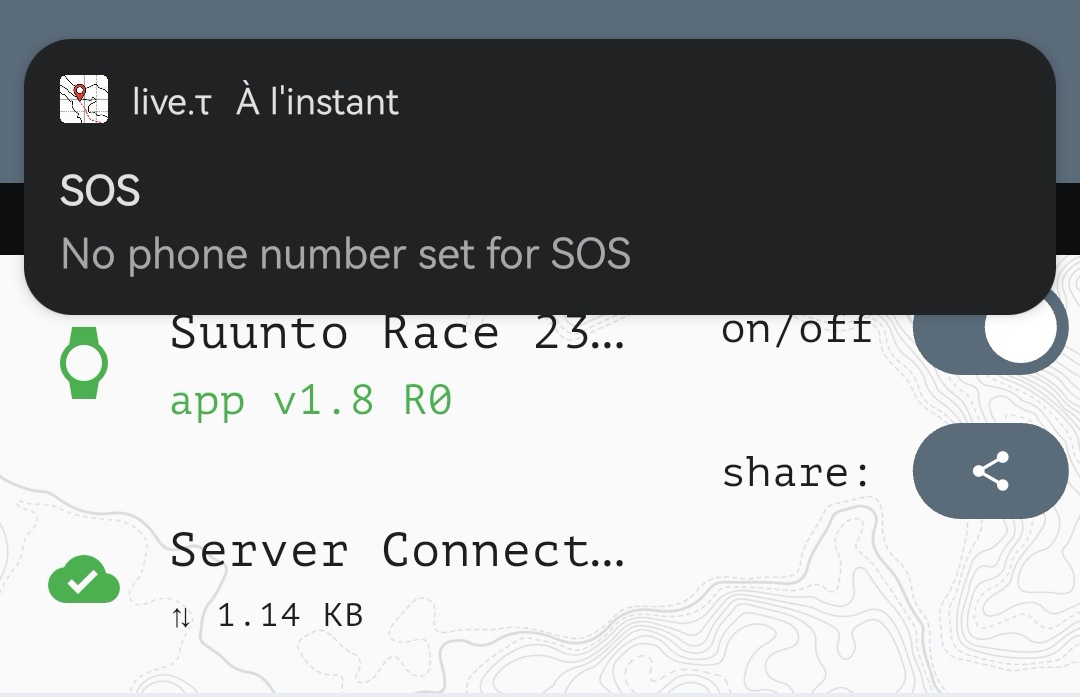Viewport: 1080px width, 697px height.
Task: Click the 'live.τ' app name in notification
Action: click(172, 102)
